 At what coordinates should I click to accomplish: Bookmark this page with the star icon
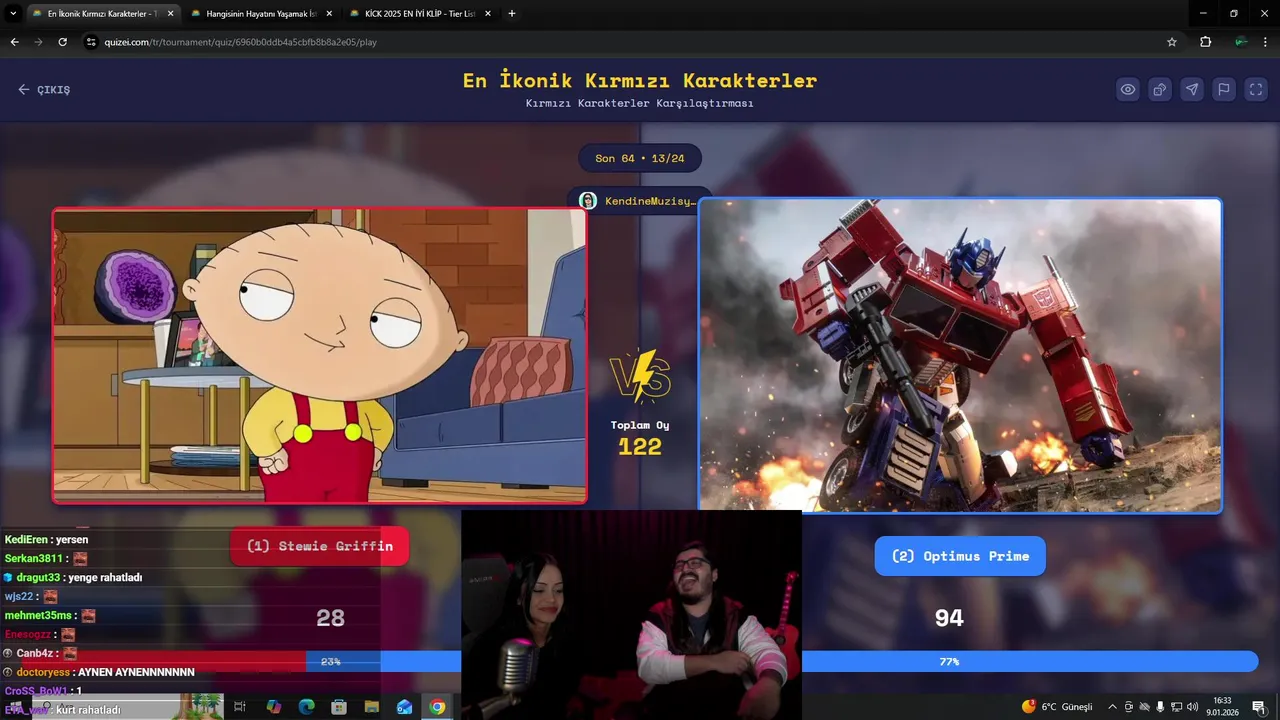click(x=1172, y=42)
